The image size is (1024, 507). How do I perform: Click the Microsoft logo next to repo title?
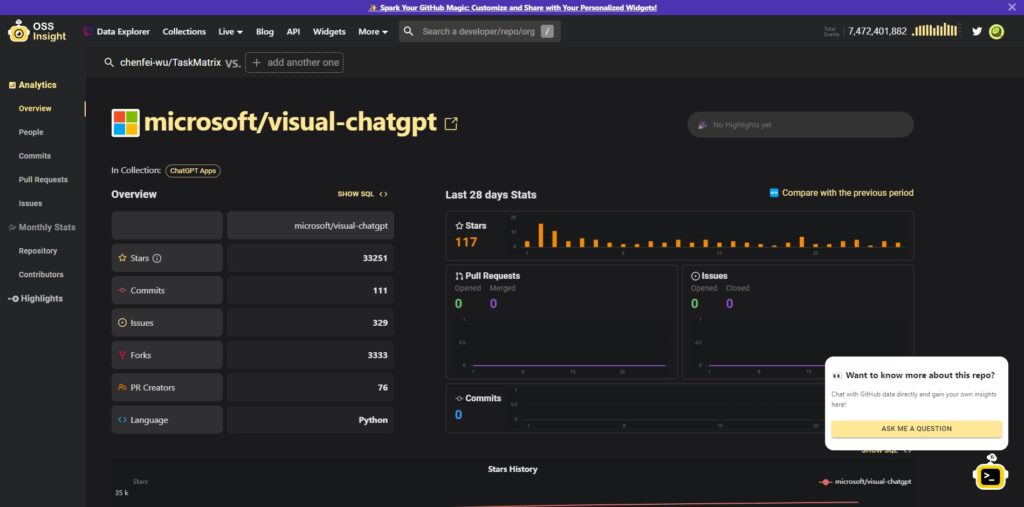tap(125, 123)
